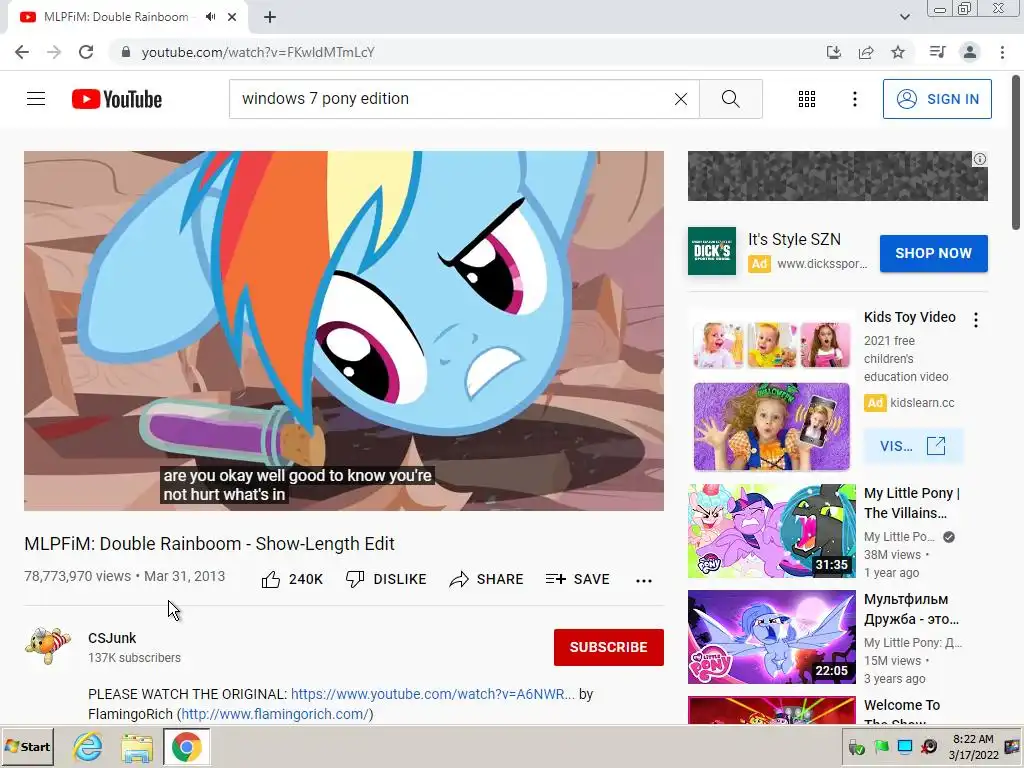Open a new browser tab
This screenshot has width=1024, height=768.
click(x=270, y=17)
